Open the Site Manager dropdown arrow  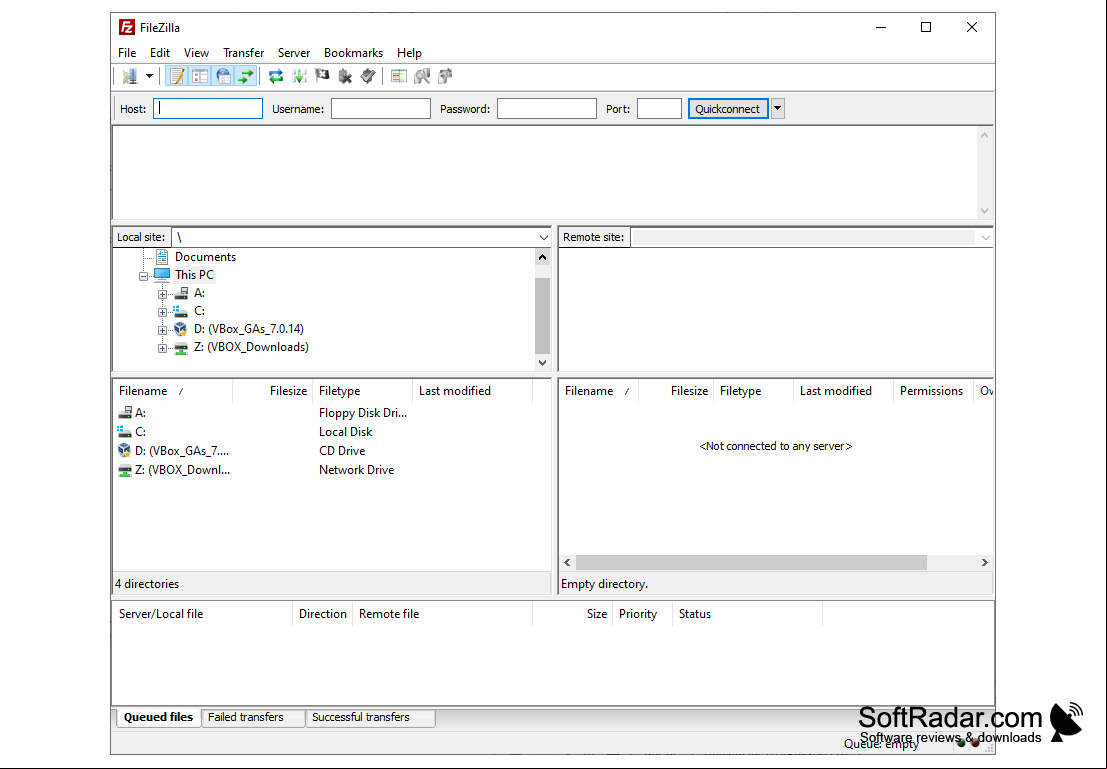149,76
